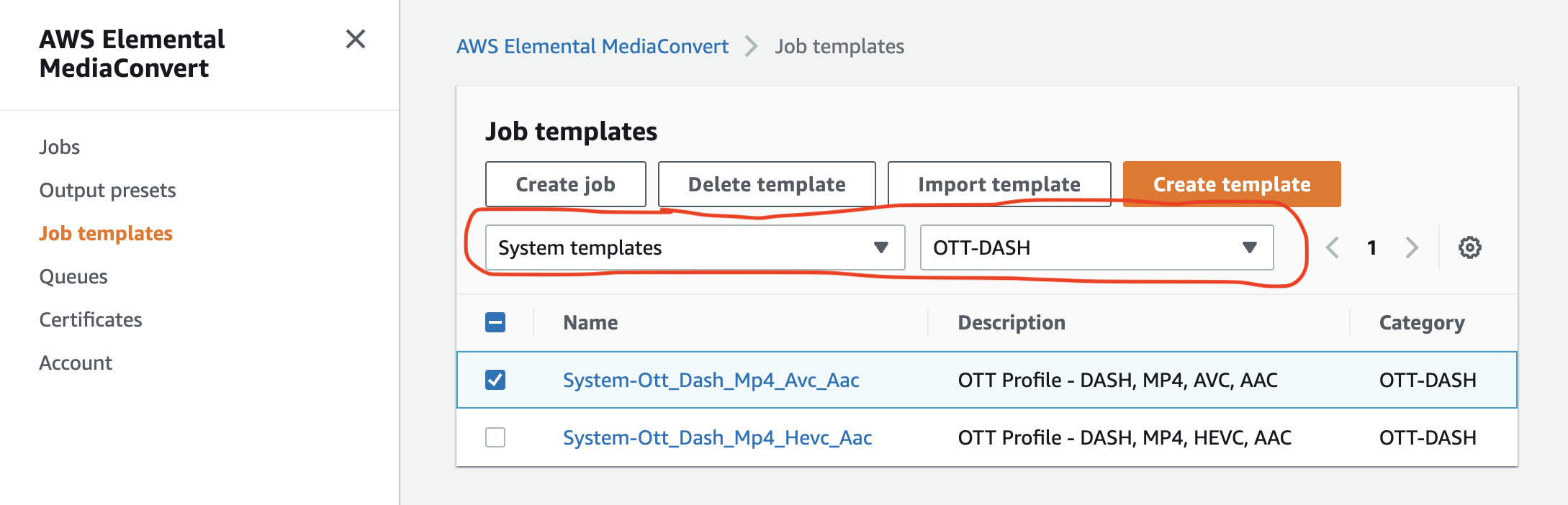The image size is (1568, 505).
Task: Click OTT-DASH category cell in Avc_Aac row
Action: pos(1428,380)
